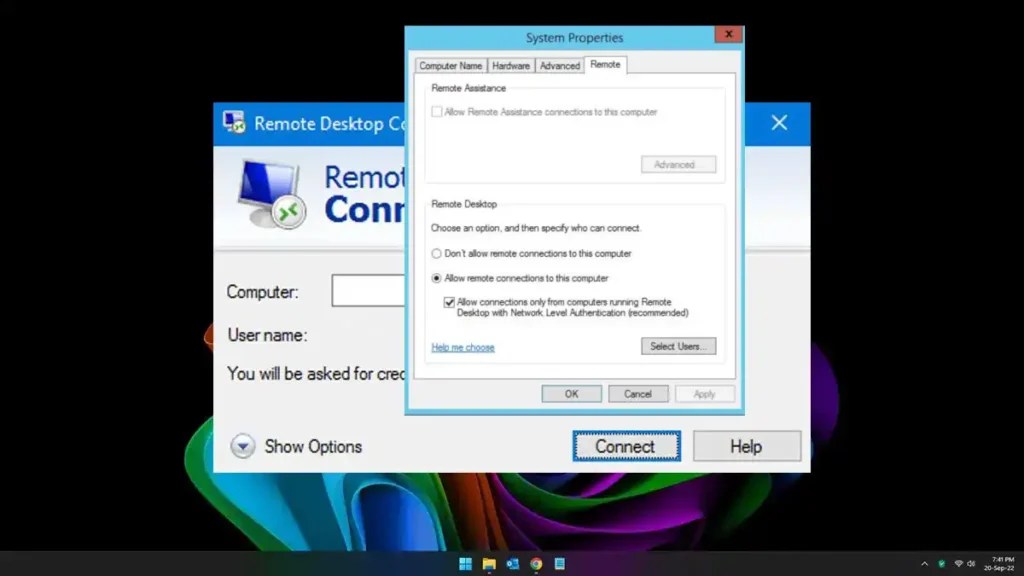Select "Allow remote connections to this computer"
Screen dimensions: 1024x576
(436, 278)
